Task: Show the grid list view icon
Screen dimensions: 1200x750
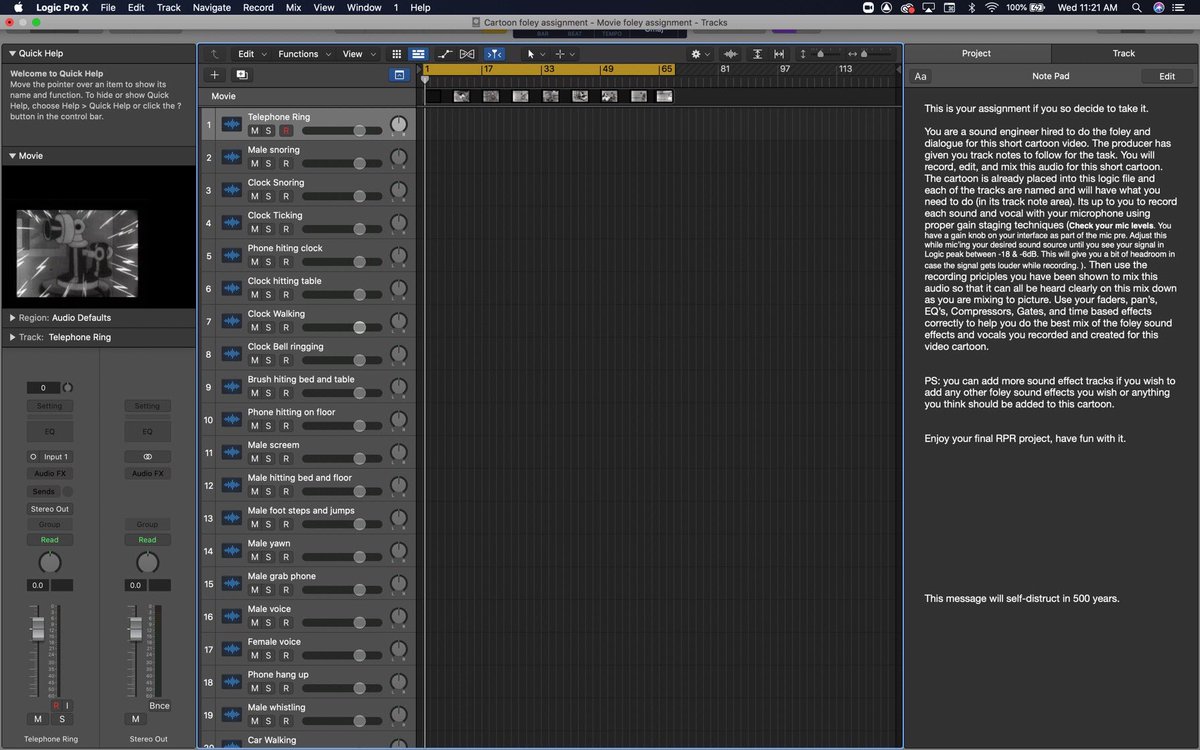Action: (396, 54)
